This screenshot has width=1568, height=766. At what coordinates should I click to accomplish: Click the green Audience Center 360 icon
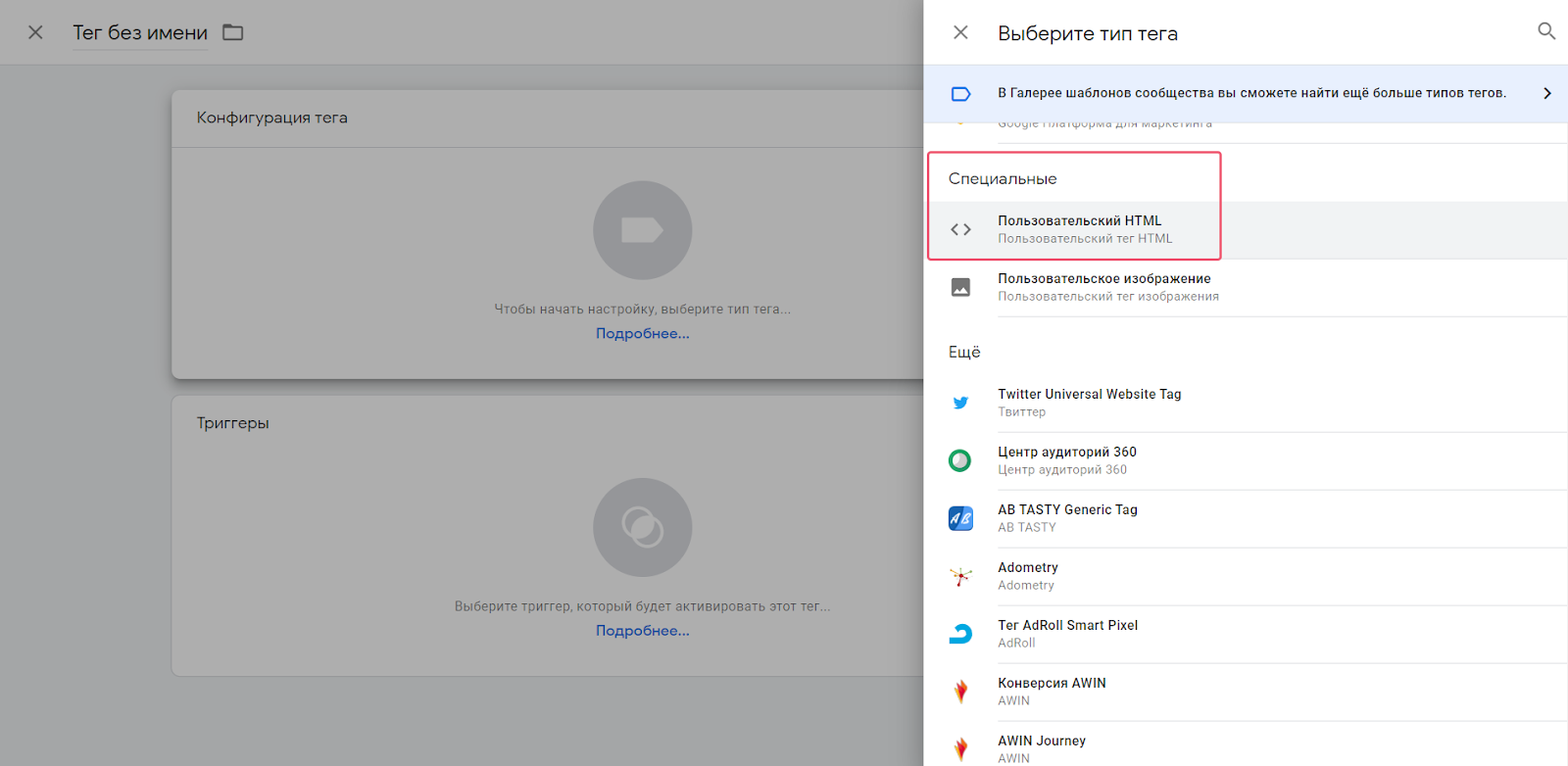[x=960, y=460]
